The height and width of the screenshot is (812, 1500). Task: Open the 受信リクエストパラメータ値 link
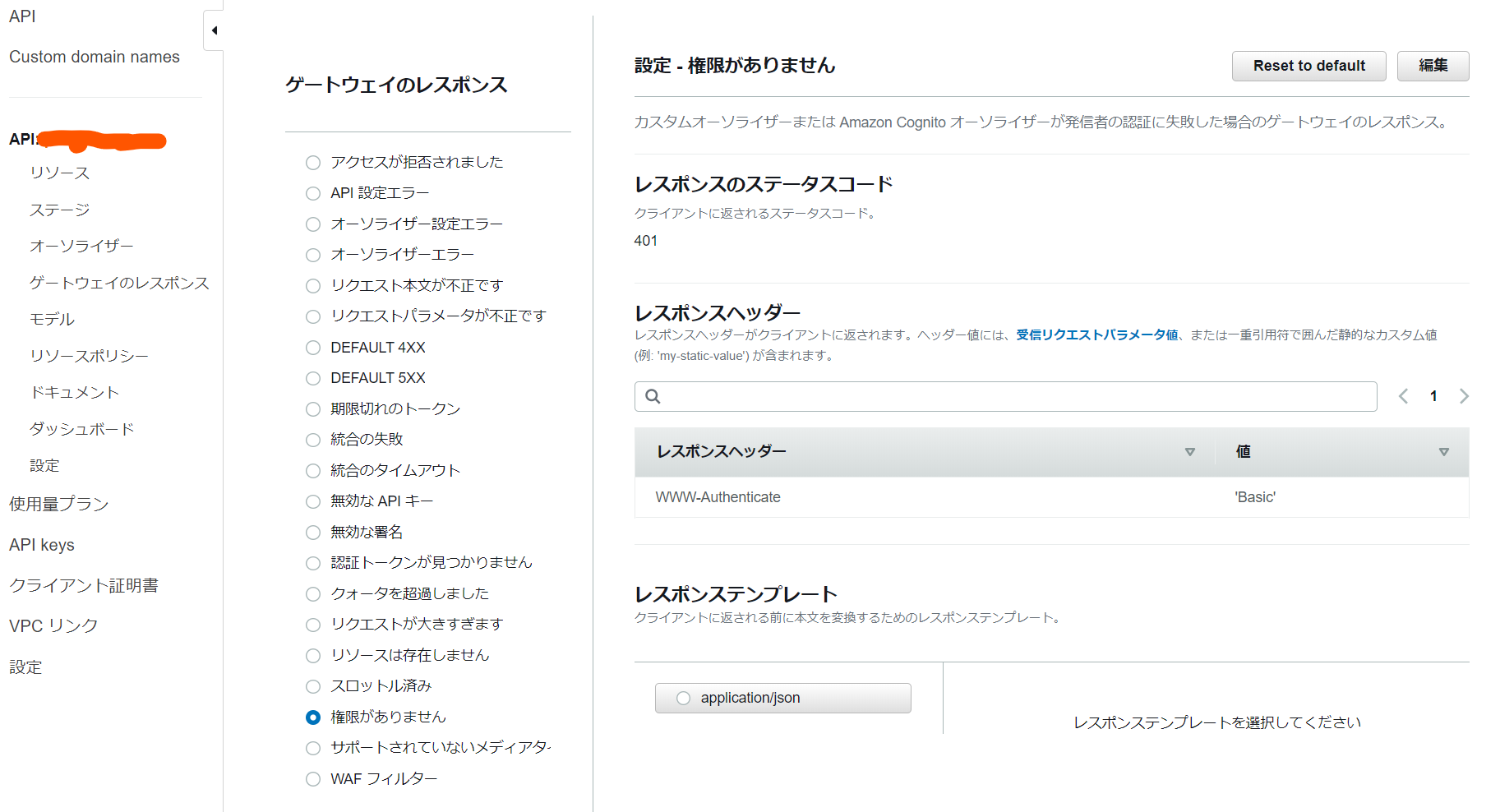1096,334
